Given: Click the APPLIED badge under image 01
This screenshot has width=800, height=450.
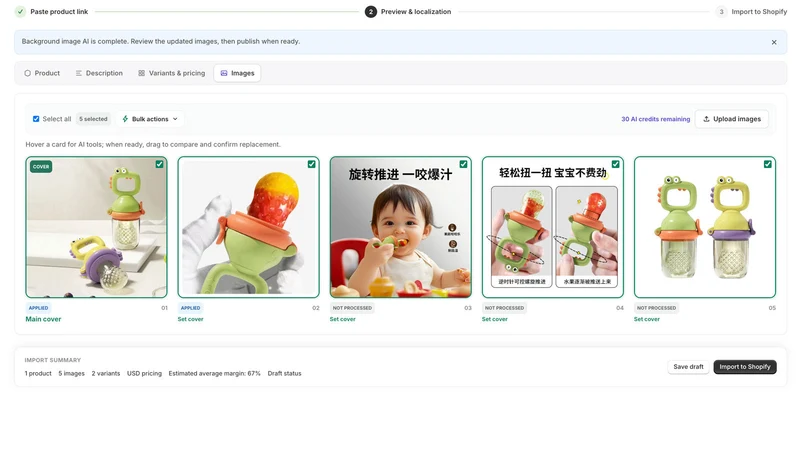Looking at the screenshot, I should click(38, 308).
